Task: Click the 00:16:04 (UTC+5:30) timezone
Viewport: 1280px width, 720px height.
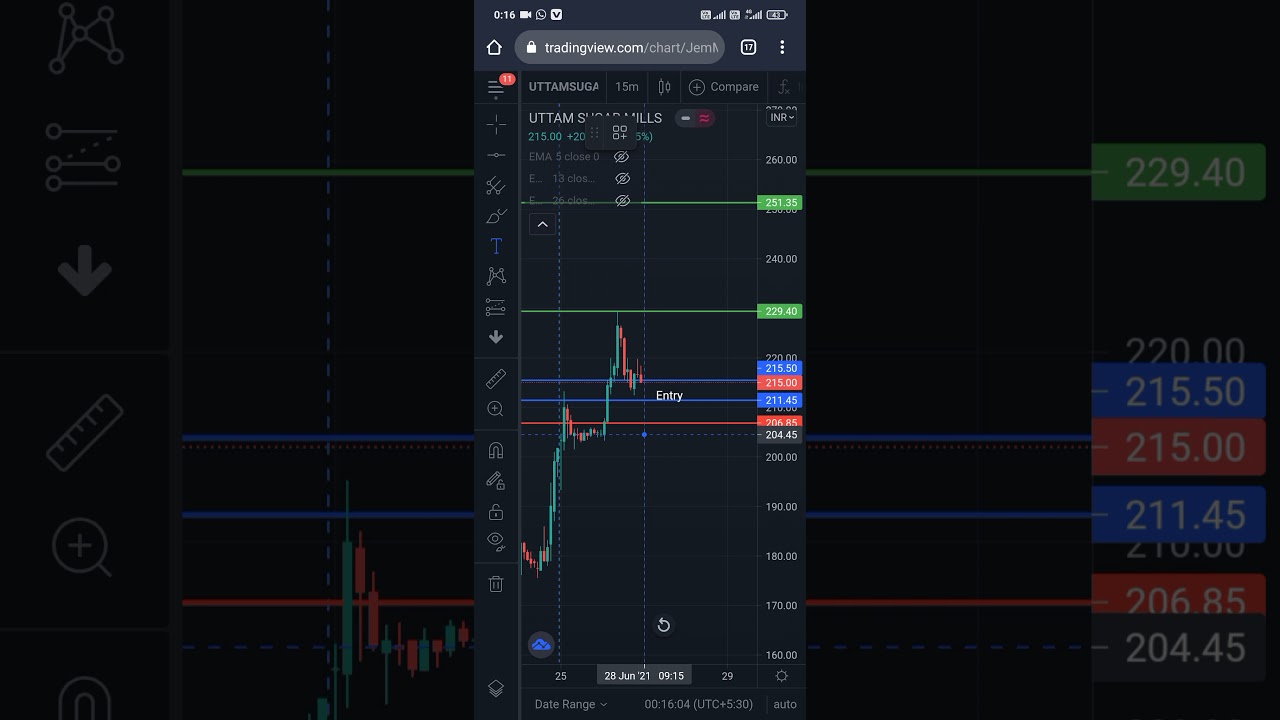Action: [x=698, y=704]
